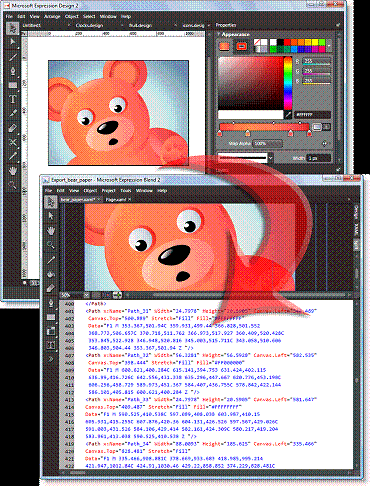Image resolution: width=370 pixels, height=486 pixels.
Task: Open Window menu in Expression Blend
Action: tap(144, 191)
